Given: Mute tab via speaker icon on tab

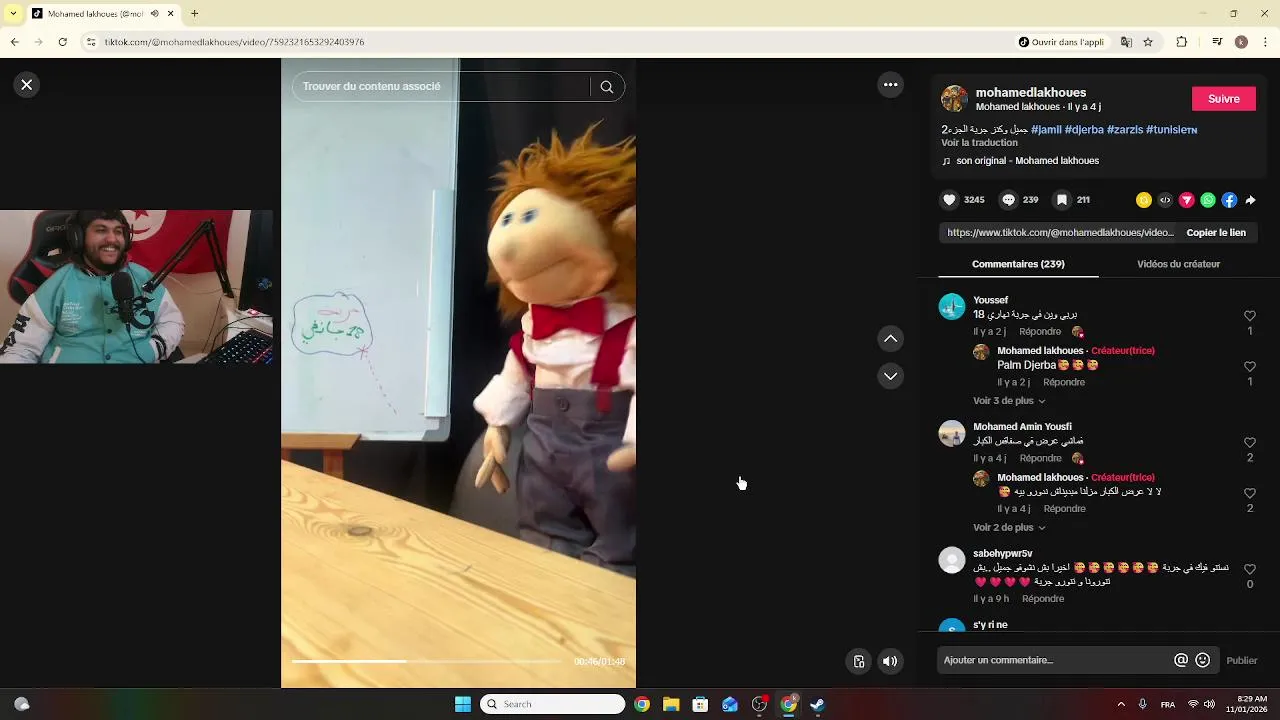Looking at the screenshot, I should pyautogui.click(x=154, y=14).
